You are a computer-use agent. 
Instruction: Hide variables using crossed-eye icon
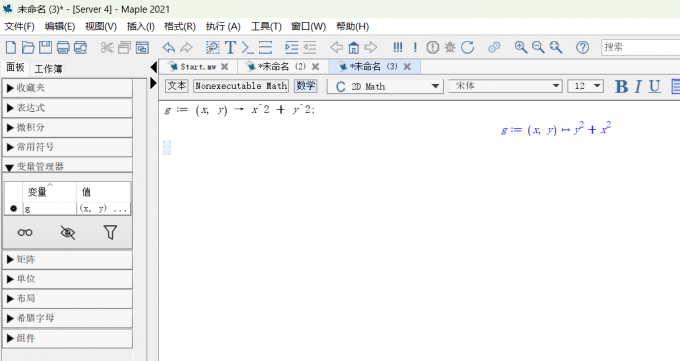(x=68, y=233)
